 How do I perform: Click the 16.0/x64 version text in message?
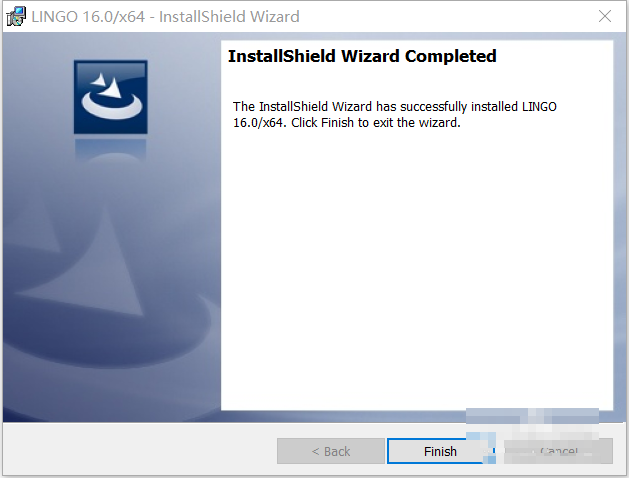pyautogui.click(x=259, y=122)
